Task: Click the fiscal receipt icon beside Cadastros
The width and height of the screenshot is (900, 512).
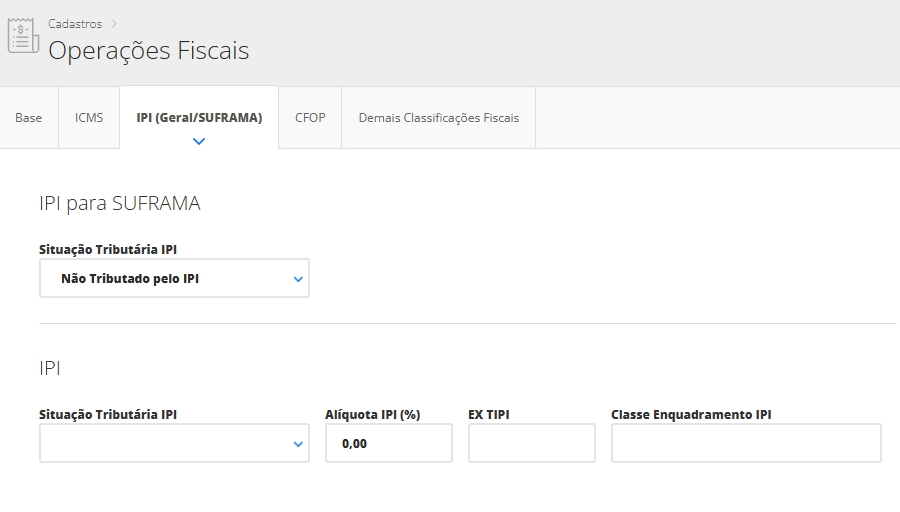Action: click(23, 36)
